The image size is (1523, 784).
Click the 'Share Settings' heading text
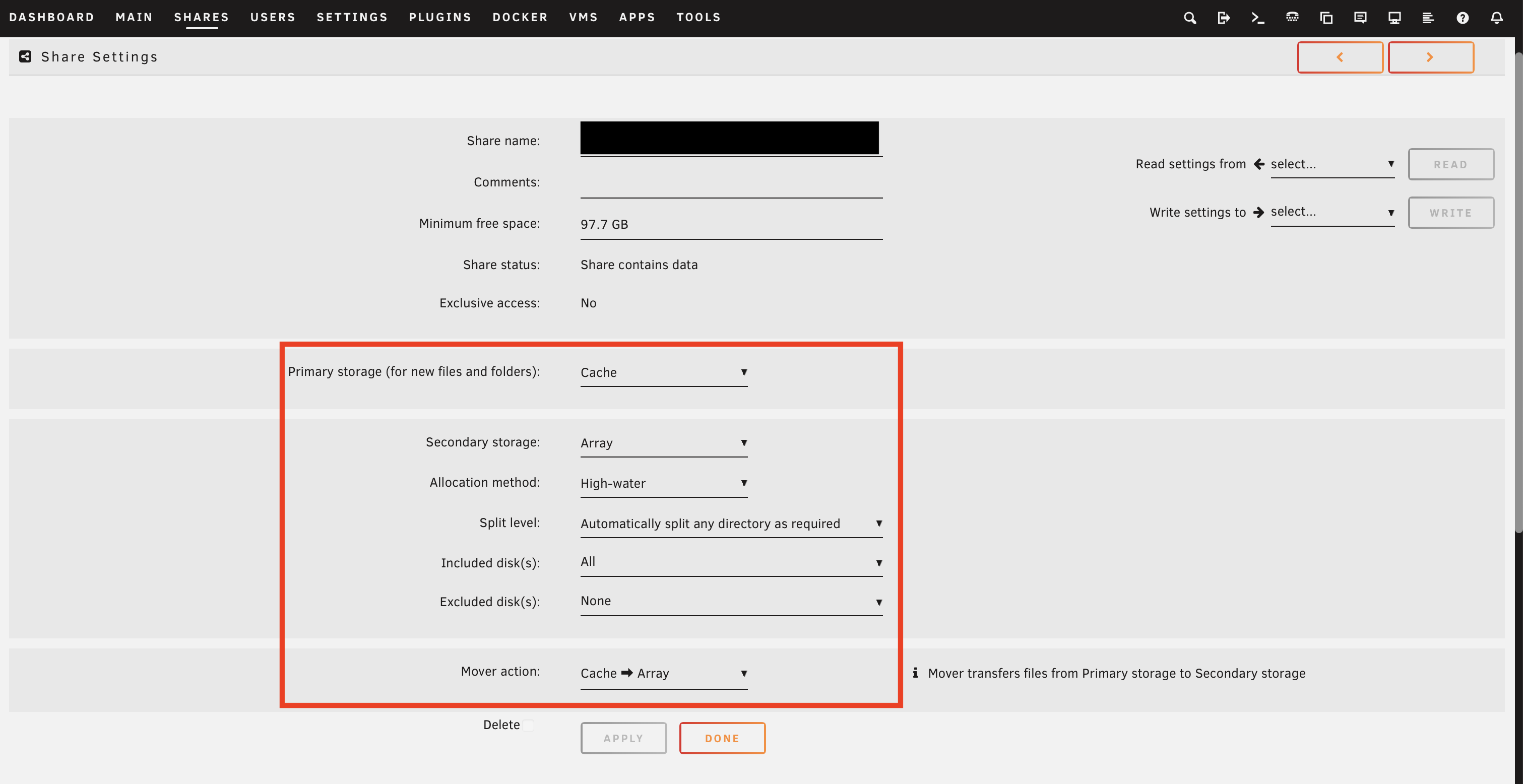pos(99,57)
